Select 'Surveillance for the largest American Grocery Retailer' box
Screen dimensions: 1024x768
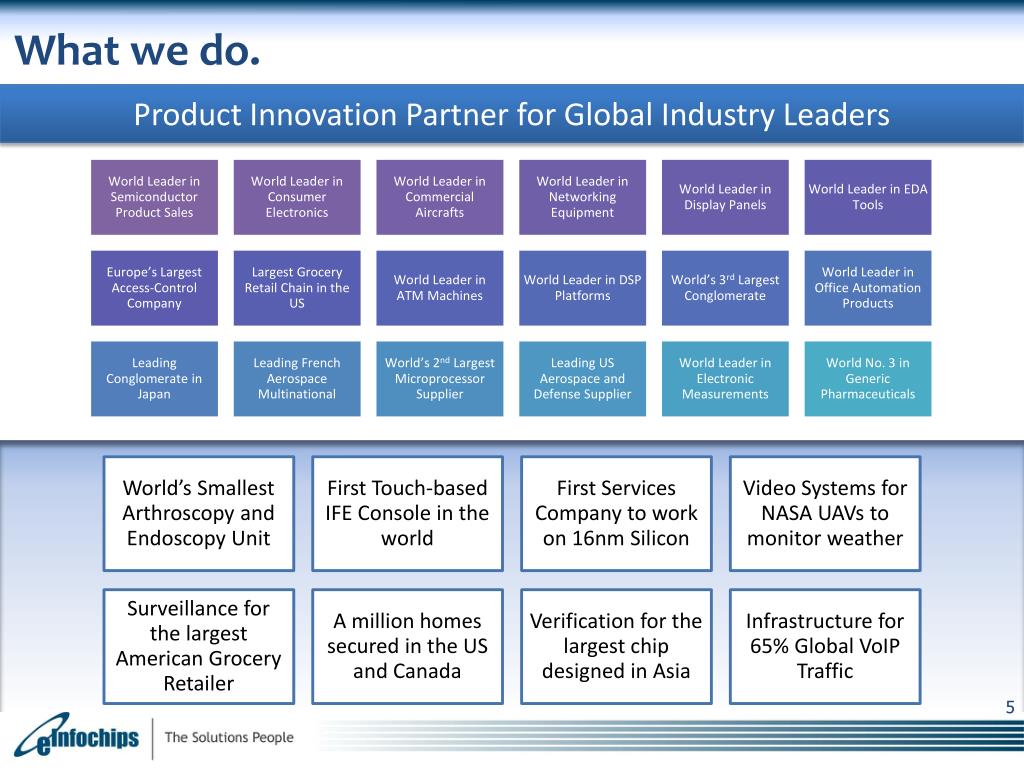(199, 646)
